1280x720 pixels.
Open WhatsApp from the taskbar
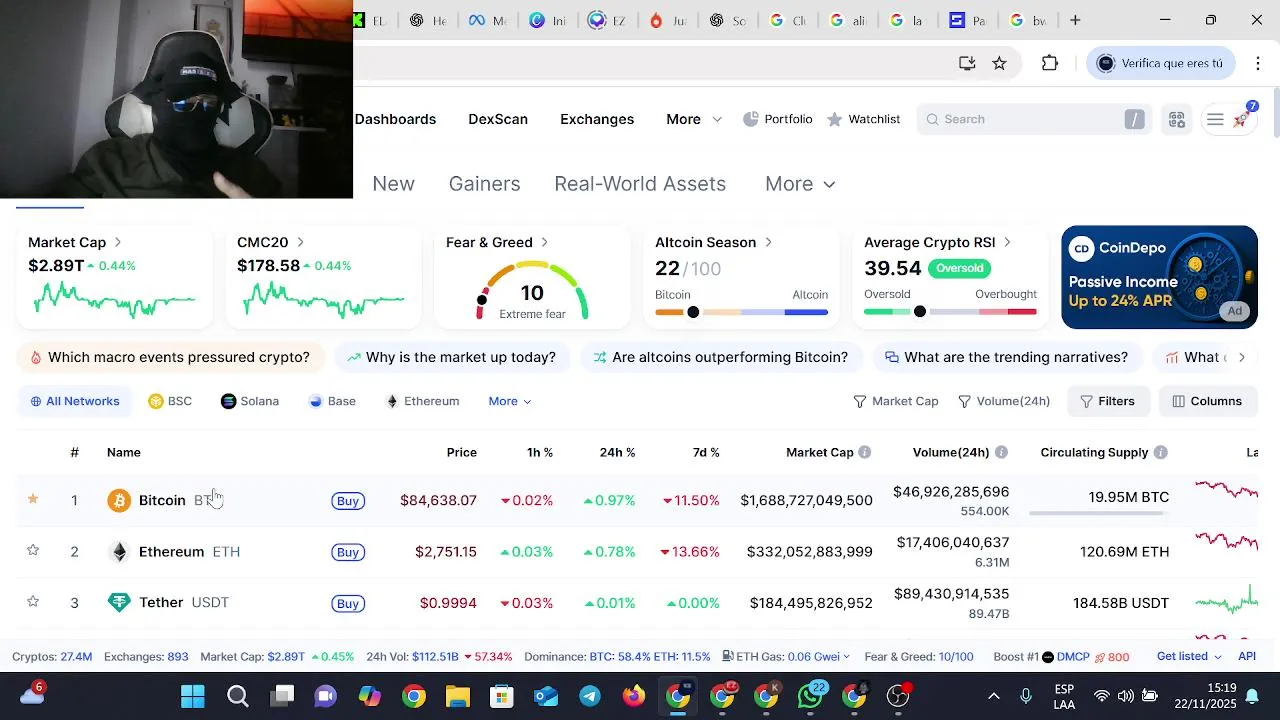point(810,696)
